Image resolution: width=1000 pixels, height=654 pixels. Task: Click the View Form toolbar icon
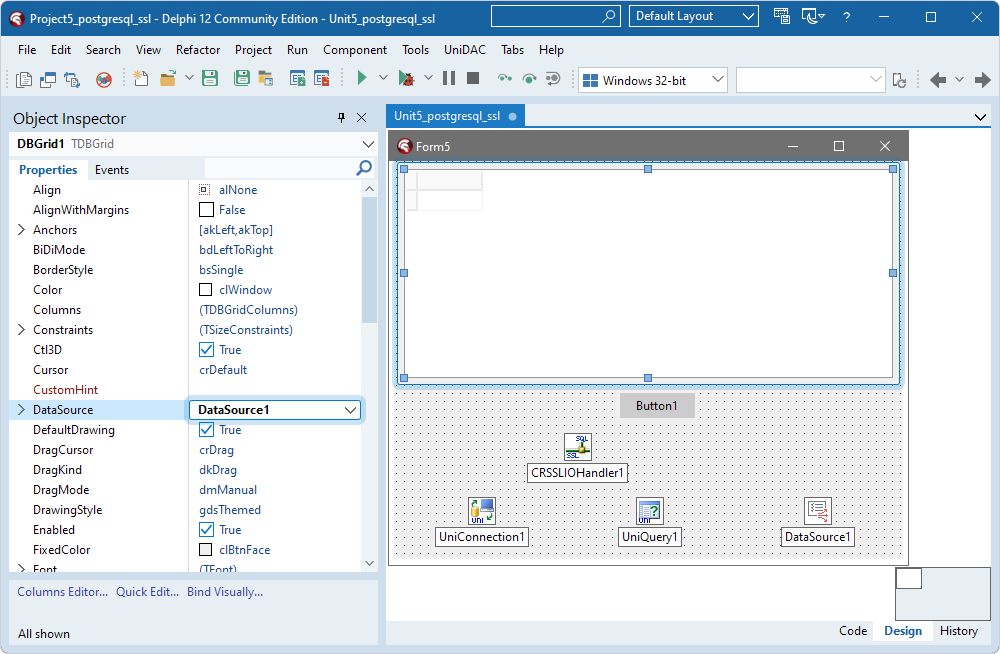tap(48, 79)
